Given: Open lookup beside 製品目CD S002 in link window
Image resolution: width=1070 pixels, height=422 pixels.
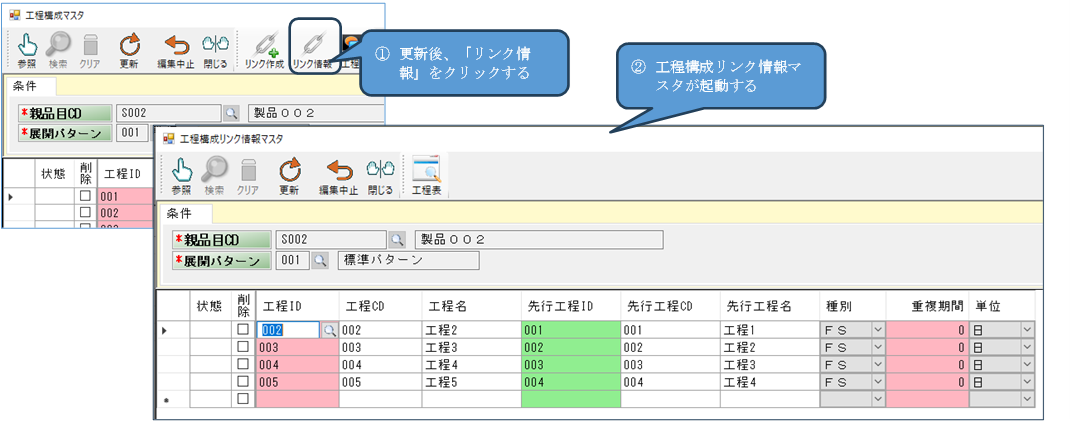Looking at the screenshot, I should pyautogui.click(x=397, y=240).
